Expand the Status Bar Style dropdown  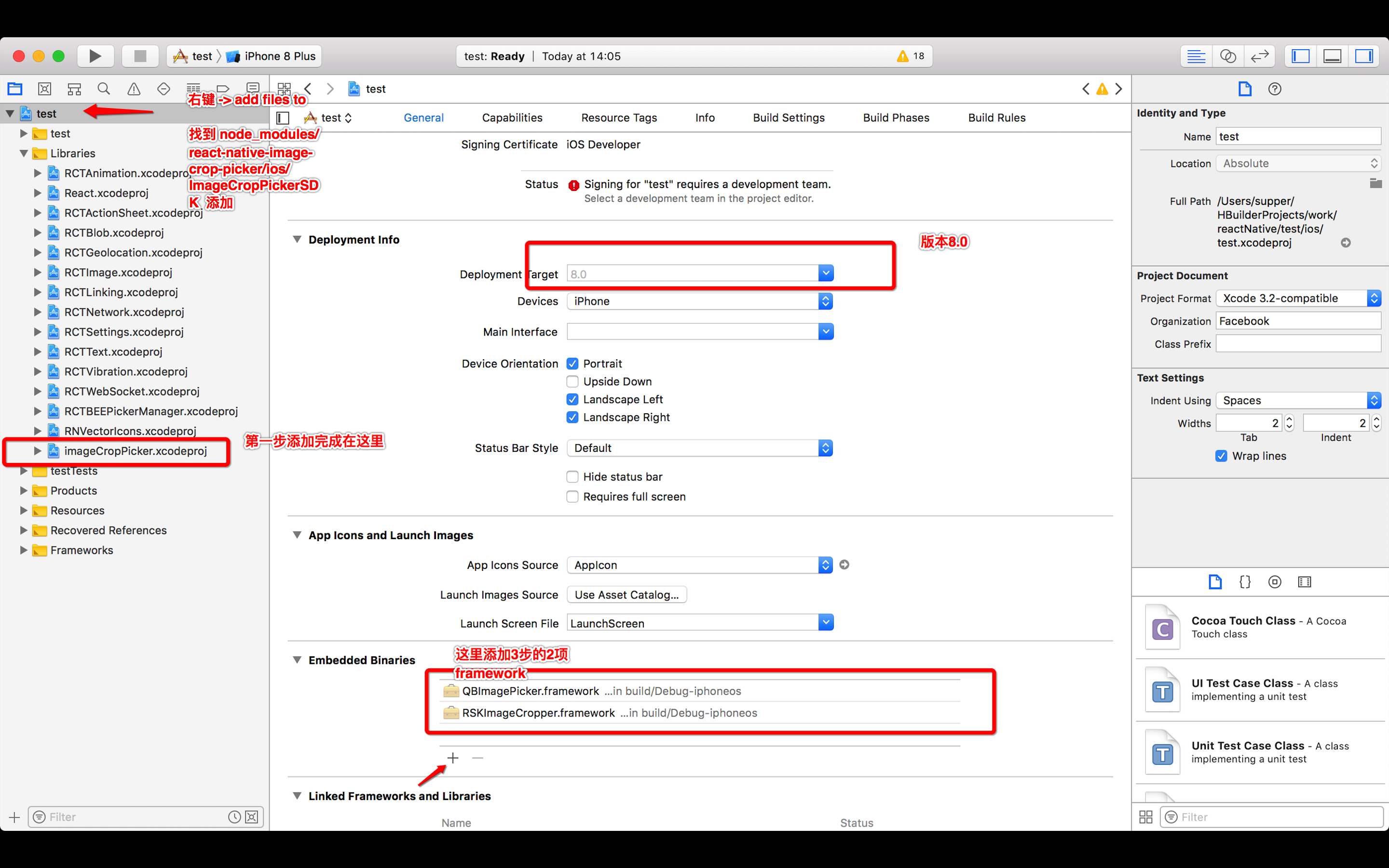825,448
